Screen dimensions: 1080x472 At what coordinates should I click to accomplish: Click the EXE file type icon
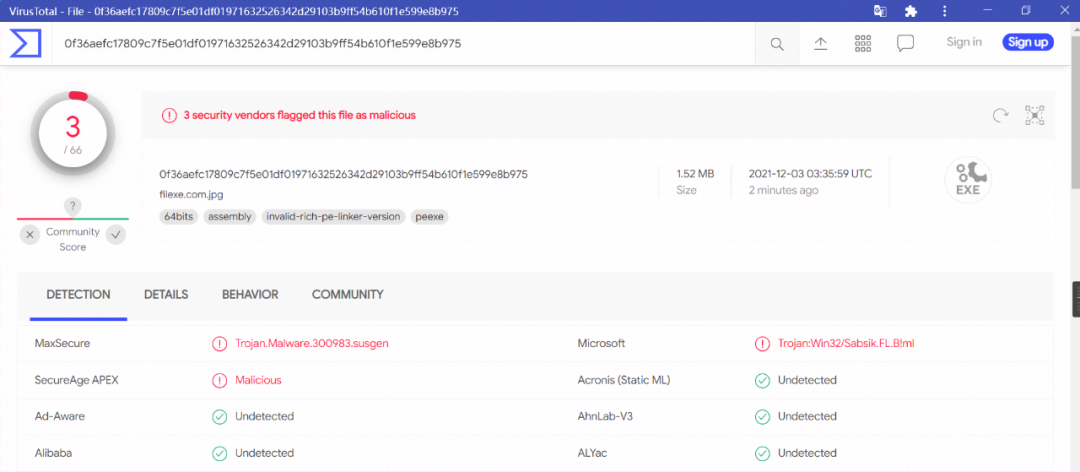[x=968, y=181]
